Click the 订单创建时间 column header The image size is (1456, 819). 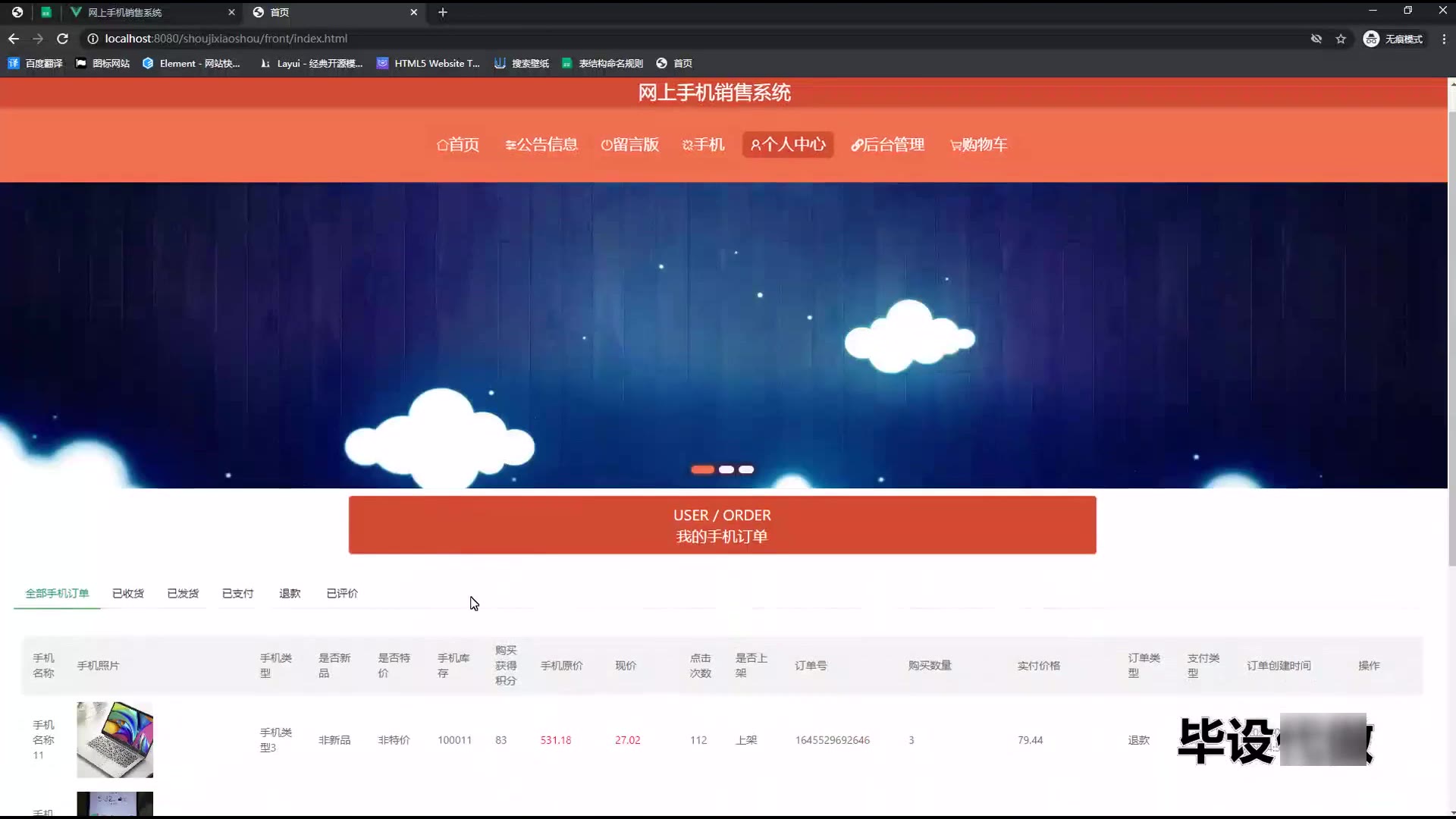click(1279, 666)
